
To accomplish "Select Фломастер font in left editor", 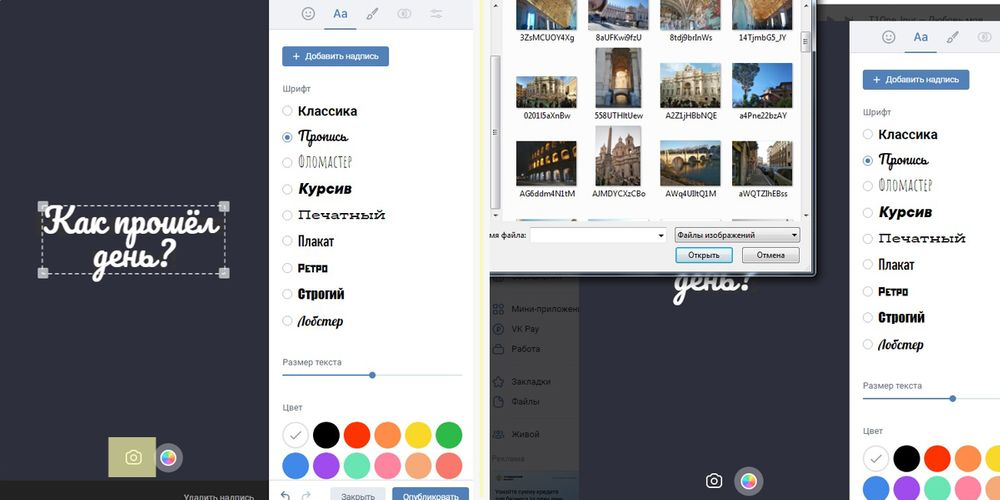I will (317, 163).
